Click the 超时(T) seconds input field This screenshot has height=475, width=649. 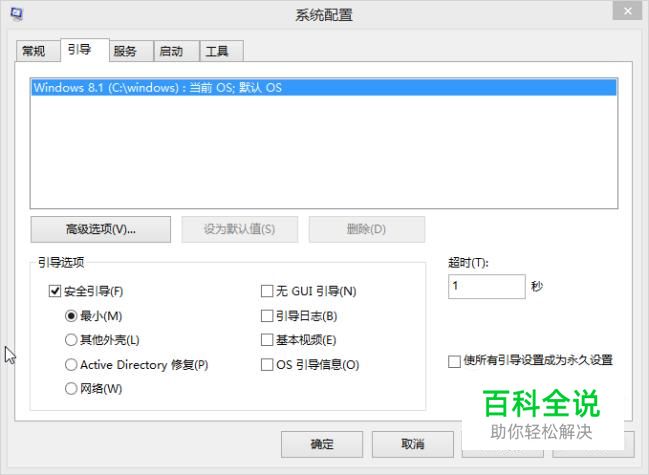(x=487, y=286)
